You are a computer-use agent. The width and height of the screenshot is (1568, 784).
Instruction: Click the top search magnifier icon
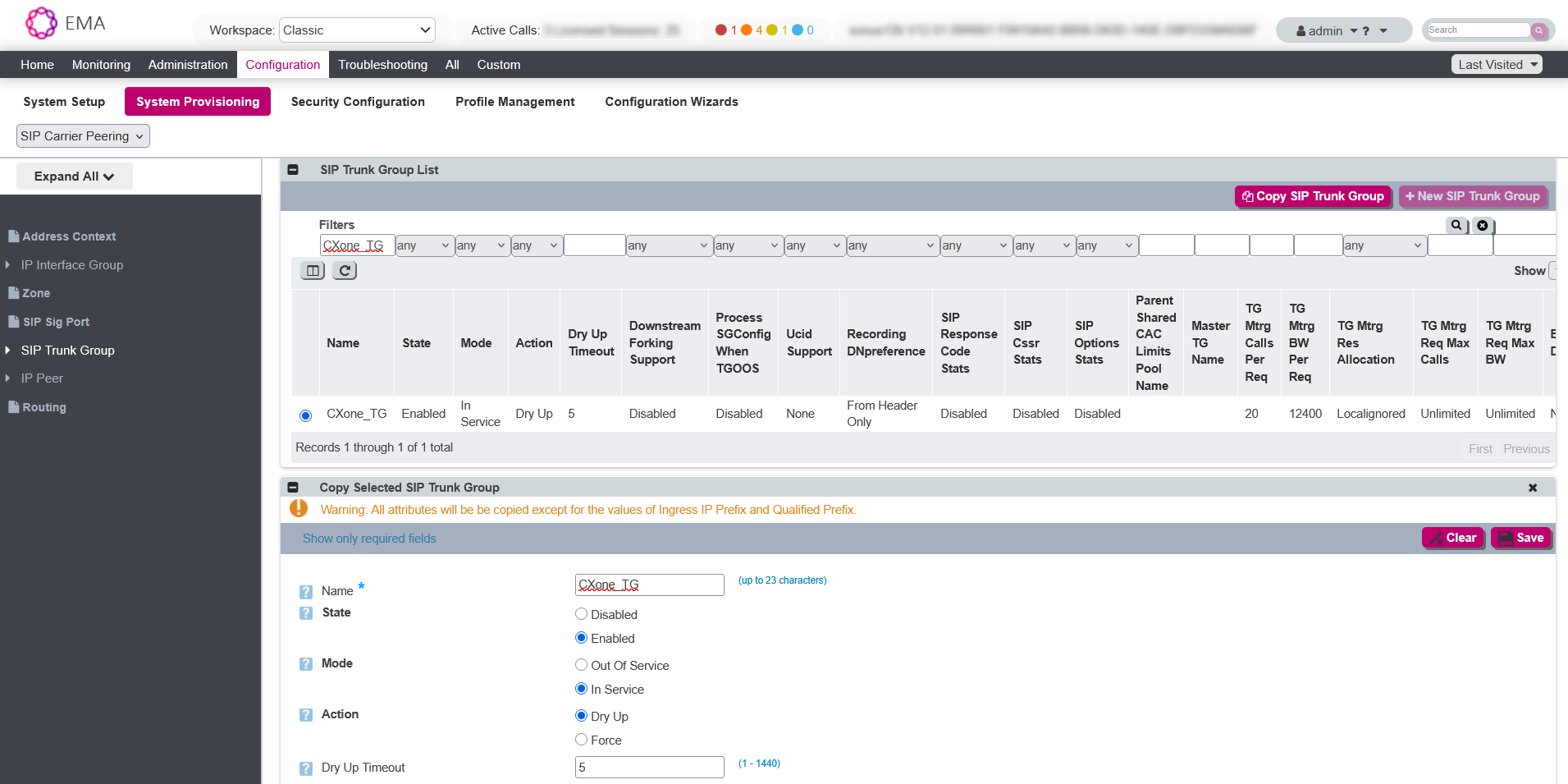(x=1538, y=30)
